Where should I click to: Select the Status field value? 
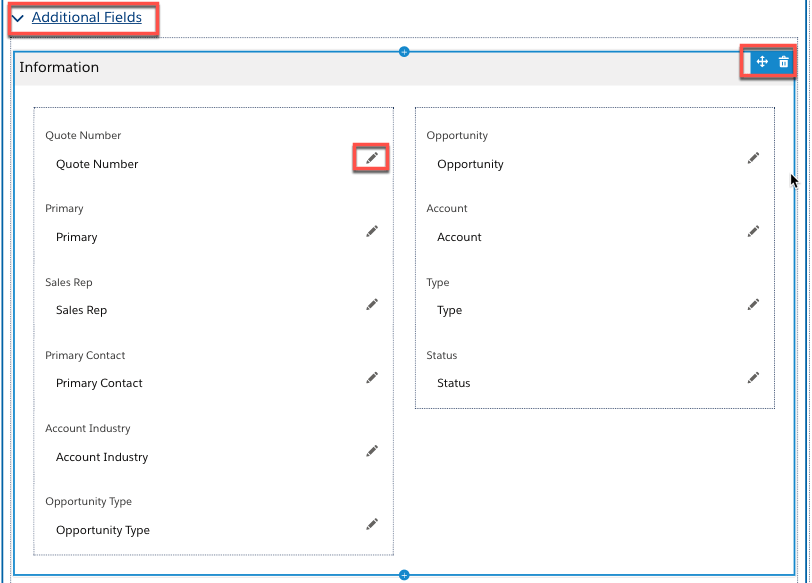point(453,383)
